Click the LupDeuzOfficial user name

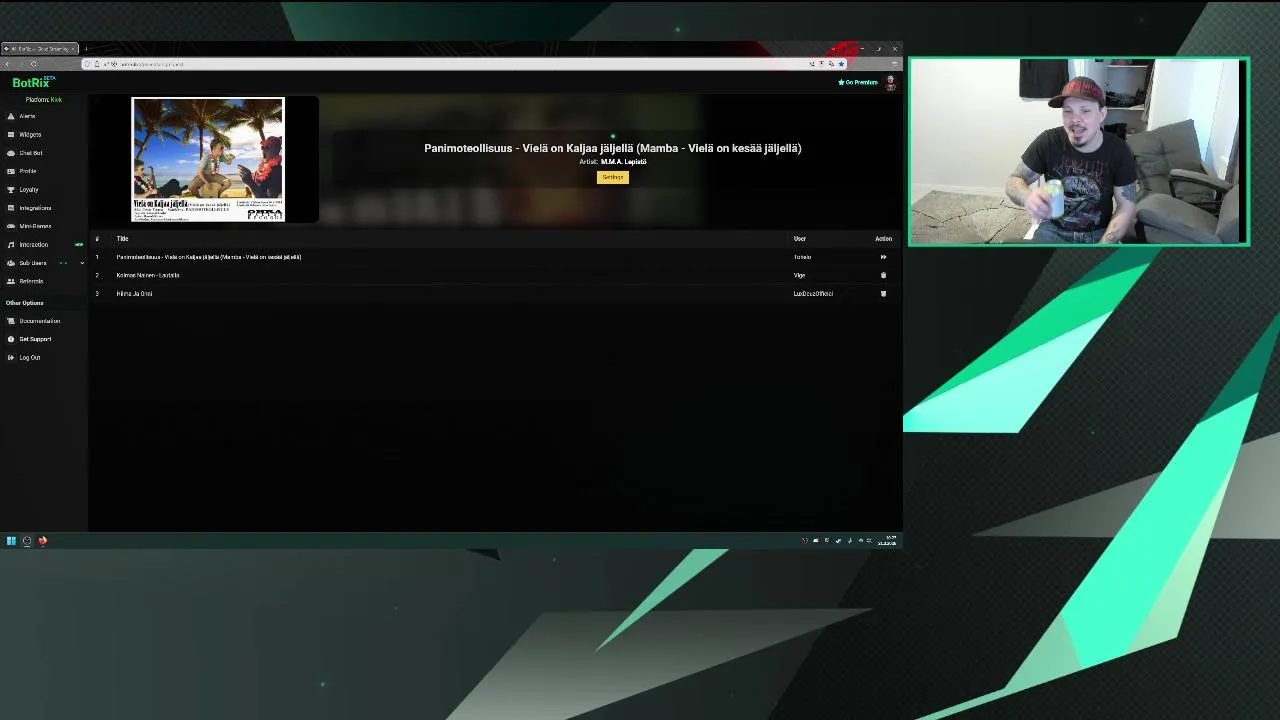pos(813,294)
